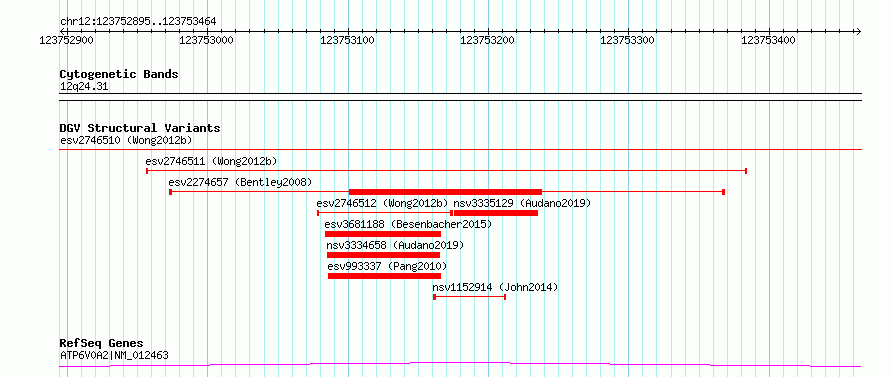Open the esv3681188 (Besenbacher2015) variant bar
This screenshot has height=377, width=890.
[383, 234]
